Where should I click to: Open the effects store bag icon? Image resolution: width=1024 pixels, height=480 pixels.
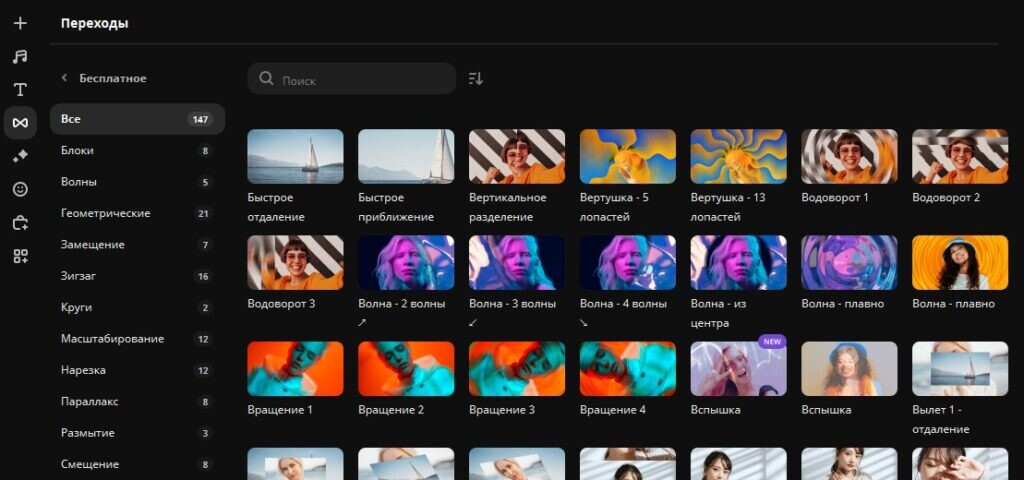click(x=20, y=223)
